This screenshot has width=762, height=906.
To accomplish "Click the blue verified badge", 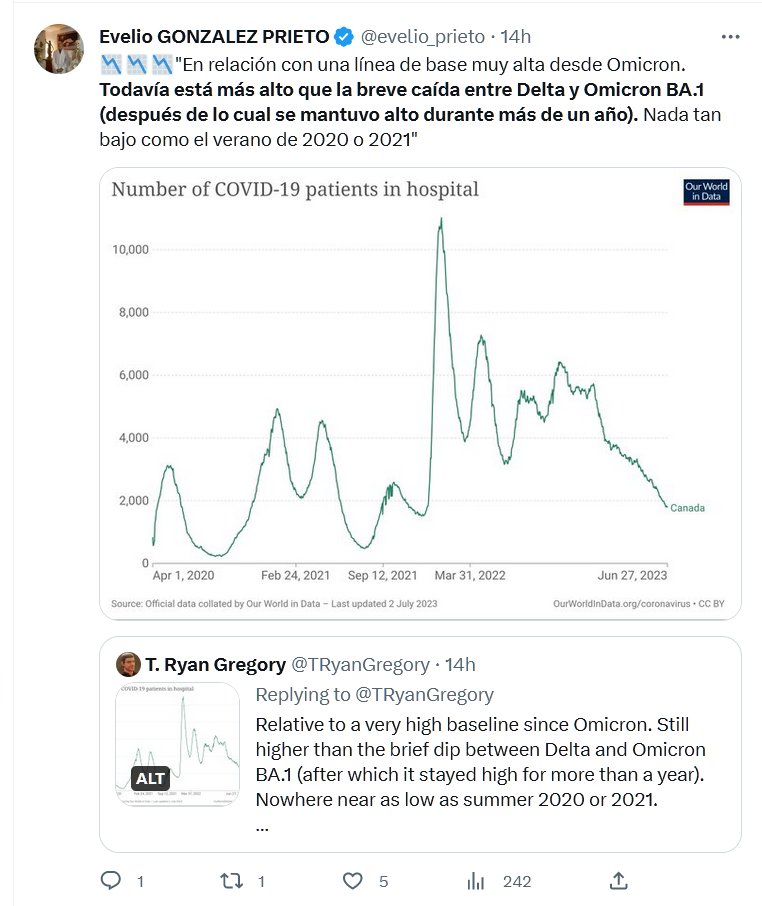I will coord(344,38).
